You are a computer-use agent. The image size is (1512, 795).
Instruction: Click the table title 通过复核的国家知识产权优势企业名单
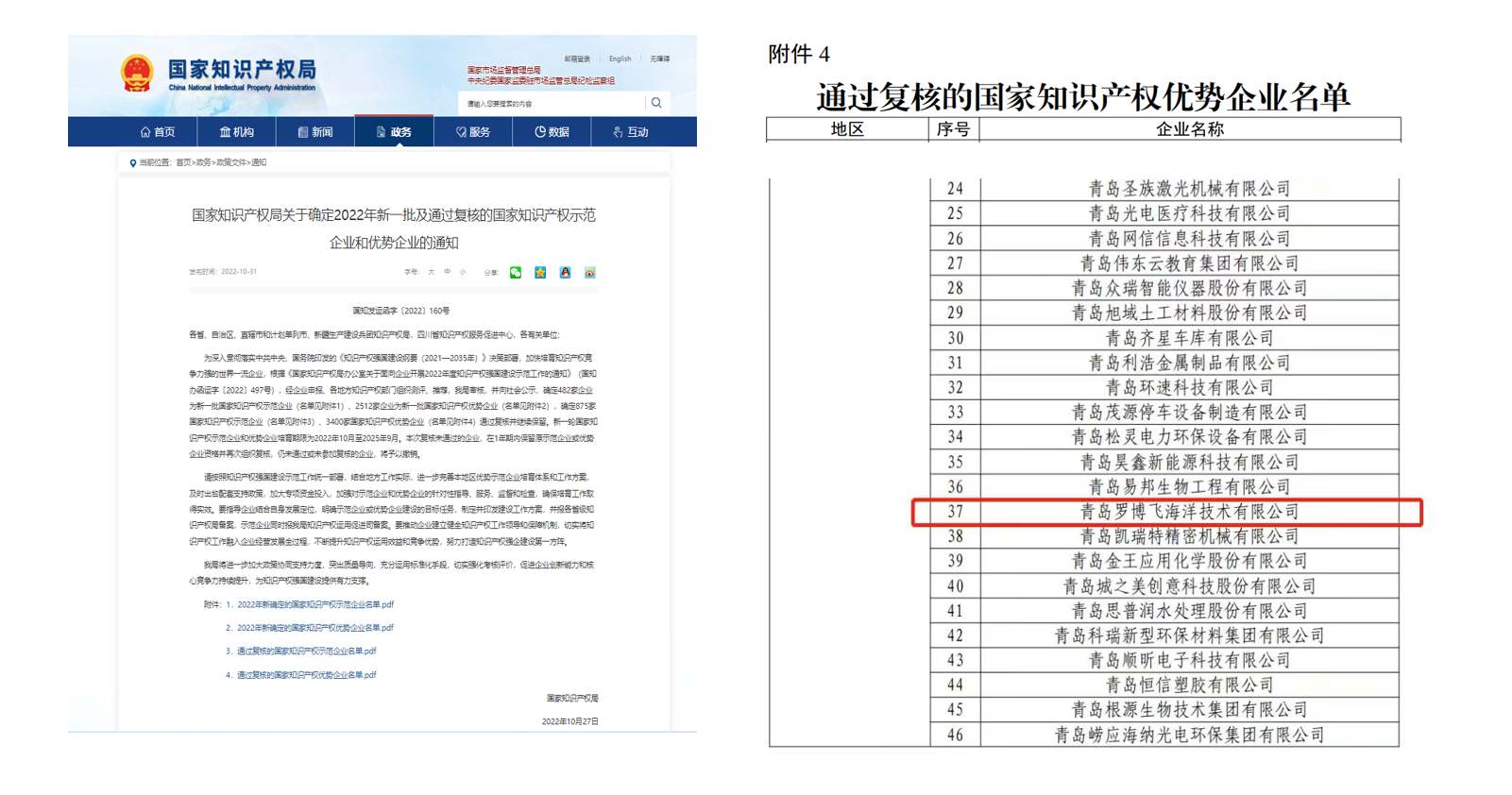click(1083, 96)
